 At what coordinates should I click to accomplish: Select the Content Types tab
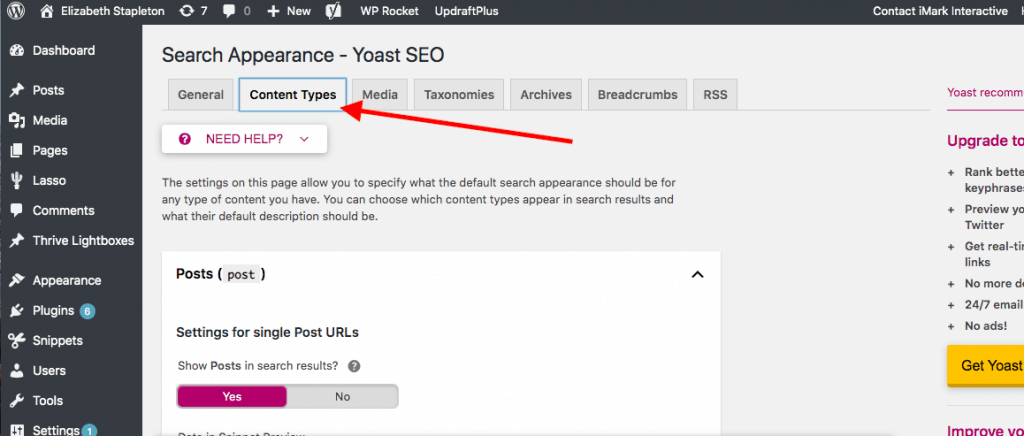293,95
